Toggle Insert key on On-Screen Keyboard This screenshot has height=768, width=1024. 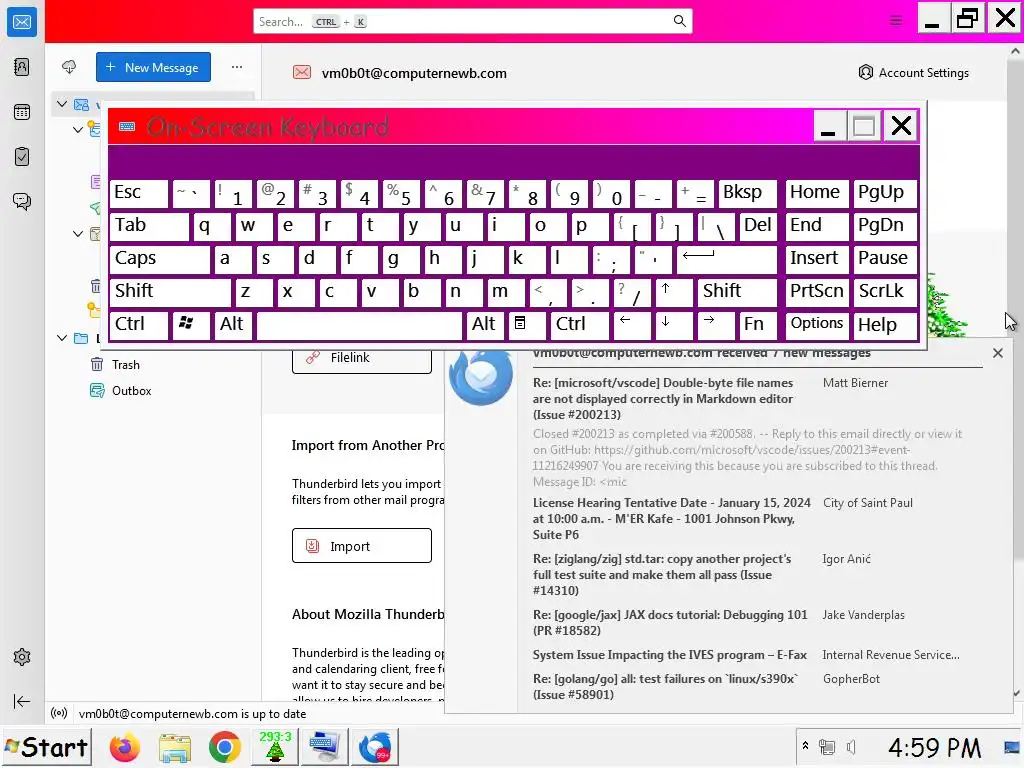coord(816,259)
